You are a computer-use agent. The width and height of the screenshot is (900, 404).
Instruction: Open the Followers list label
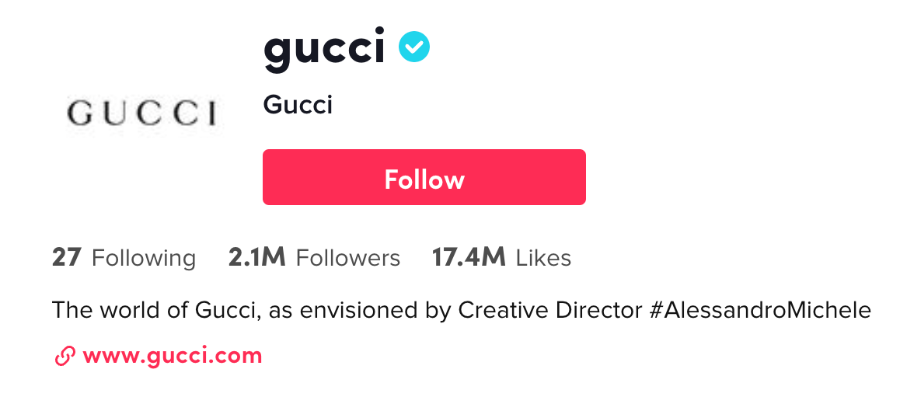point(348,258)
